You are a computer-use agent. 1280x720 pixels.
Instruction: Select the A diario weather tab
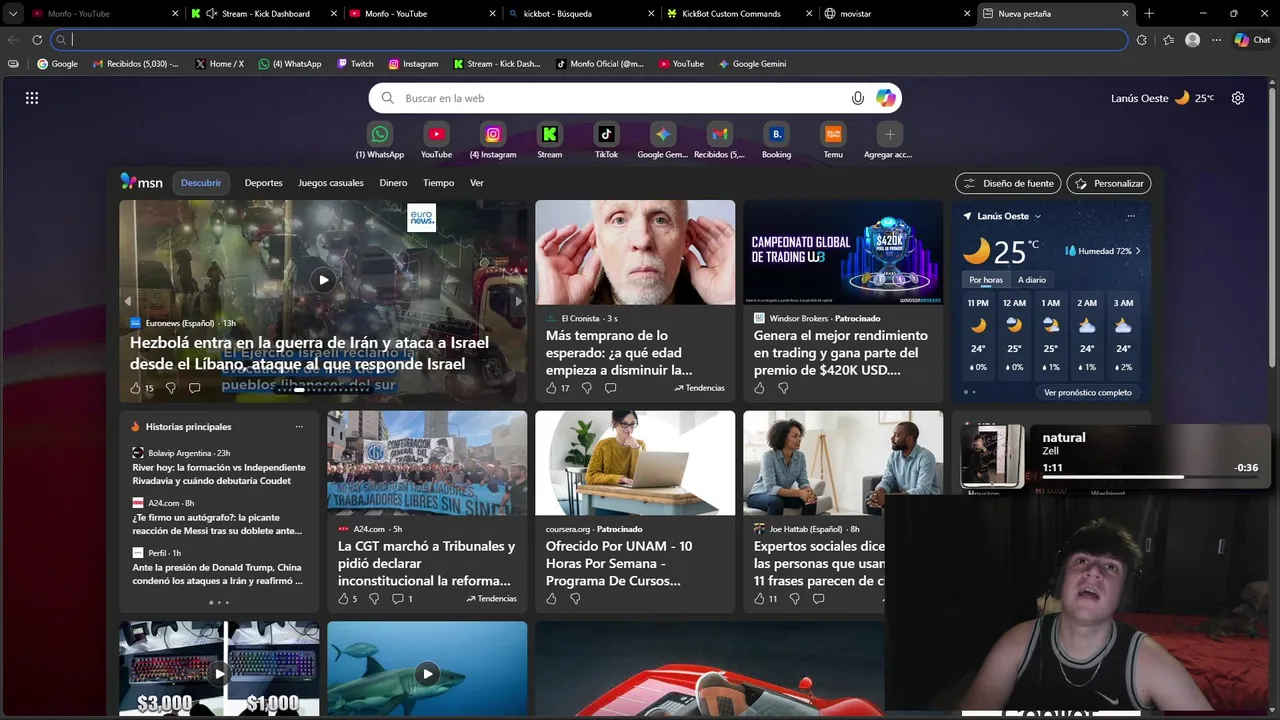point(1032,280)
